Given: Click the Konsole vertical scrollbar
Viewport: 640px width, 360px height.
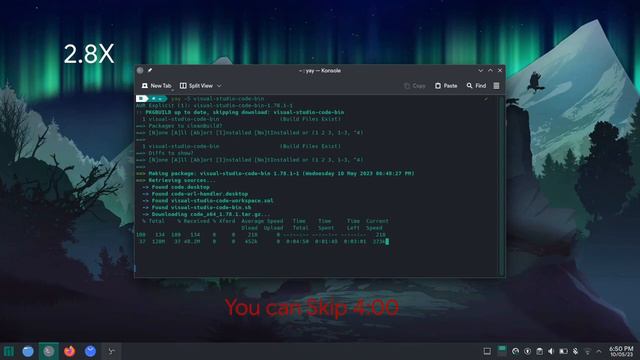Looking at the screenshot, I should coord(502,186).
